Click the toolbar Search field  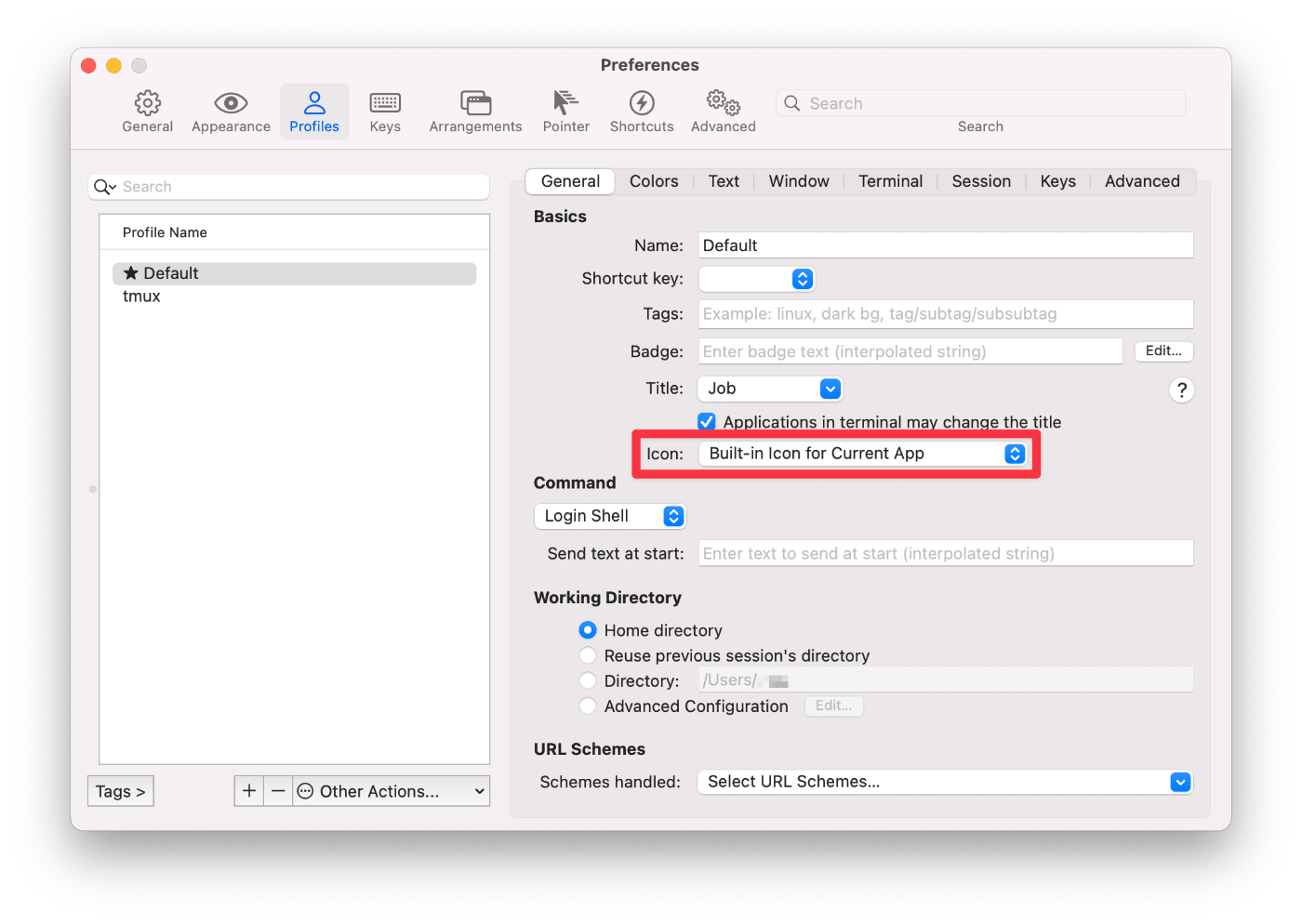[x=980, y=103]
